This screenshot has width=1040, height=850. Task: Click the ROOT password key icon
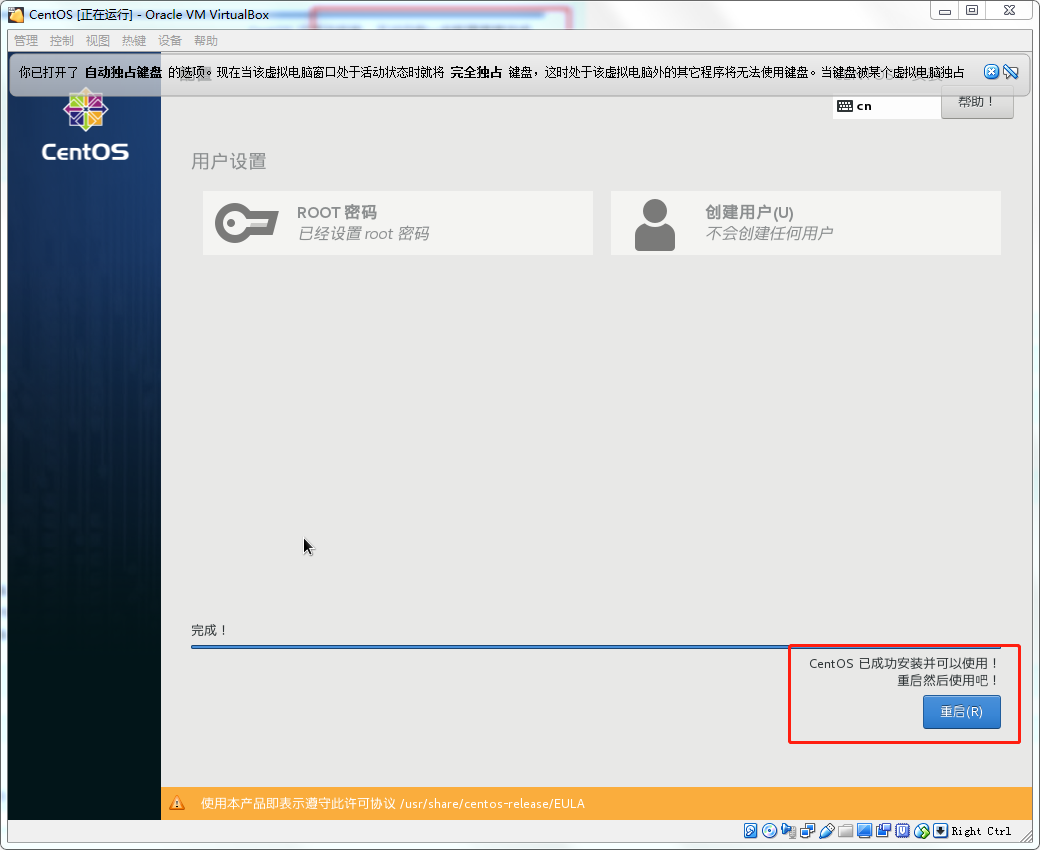point(246,223)
